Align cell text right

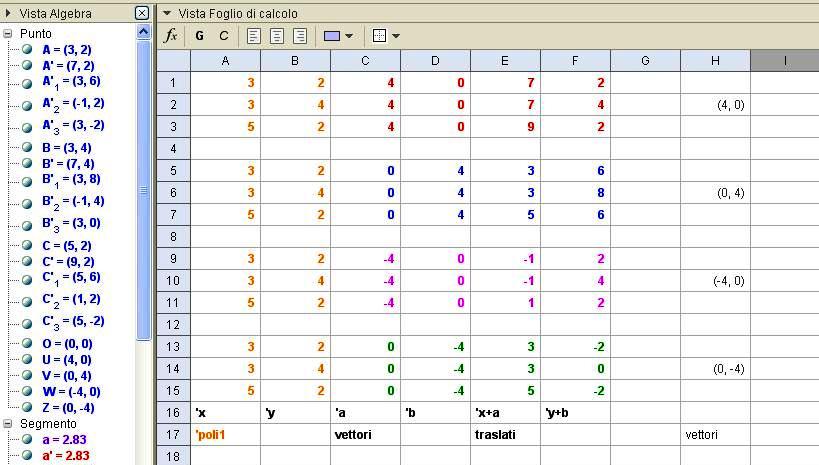[x=300, y=36]
